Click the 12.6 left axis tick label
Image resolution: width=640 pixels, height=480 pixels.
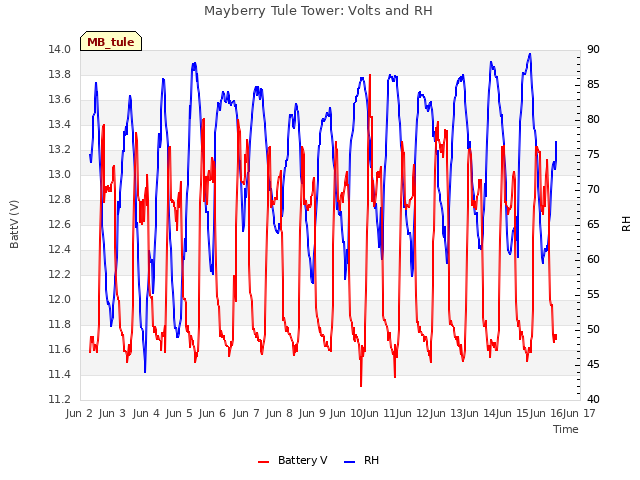pos(60,224)
